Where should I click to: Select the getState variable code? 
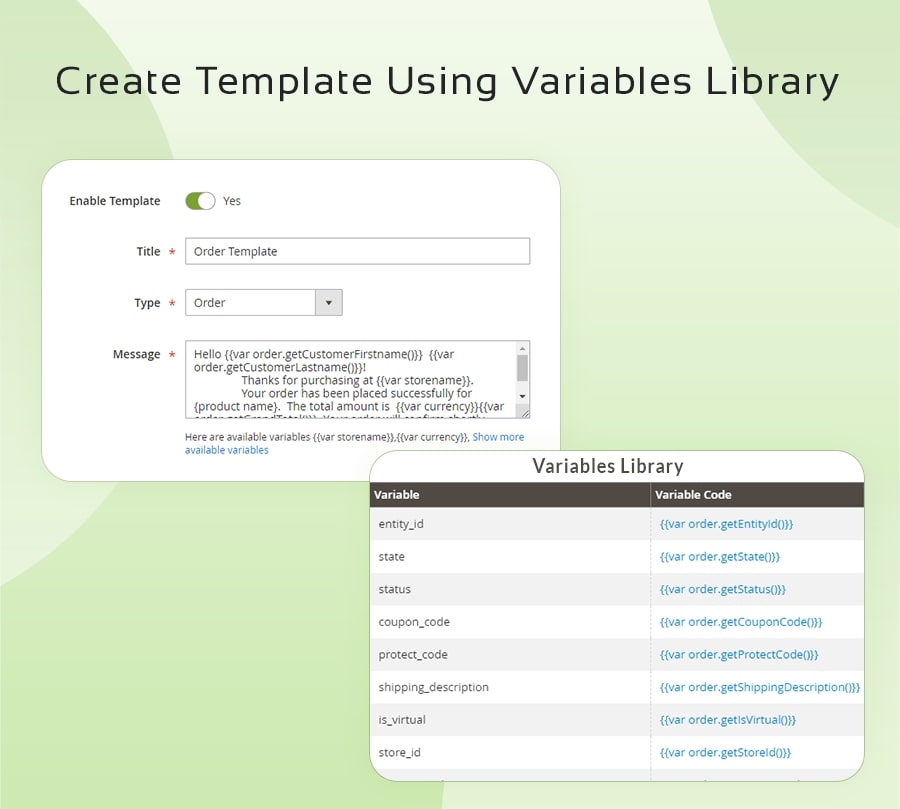click(x=719, y=557)
